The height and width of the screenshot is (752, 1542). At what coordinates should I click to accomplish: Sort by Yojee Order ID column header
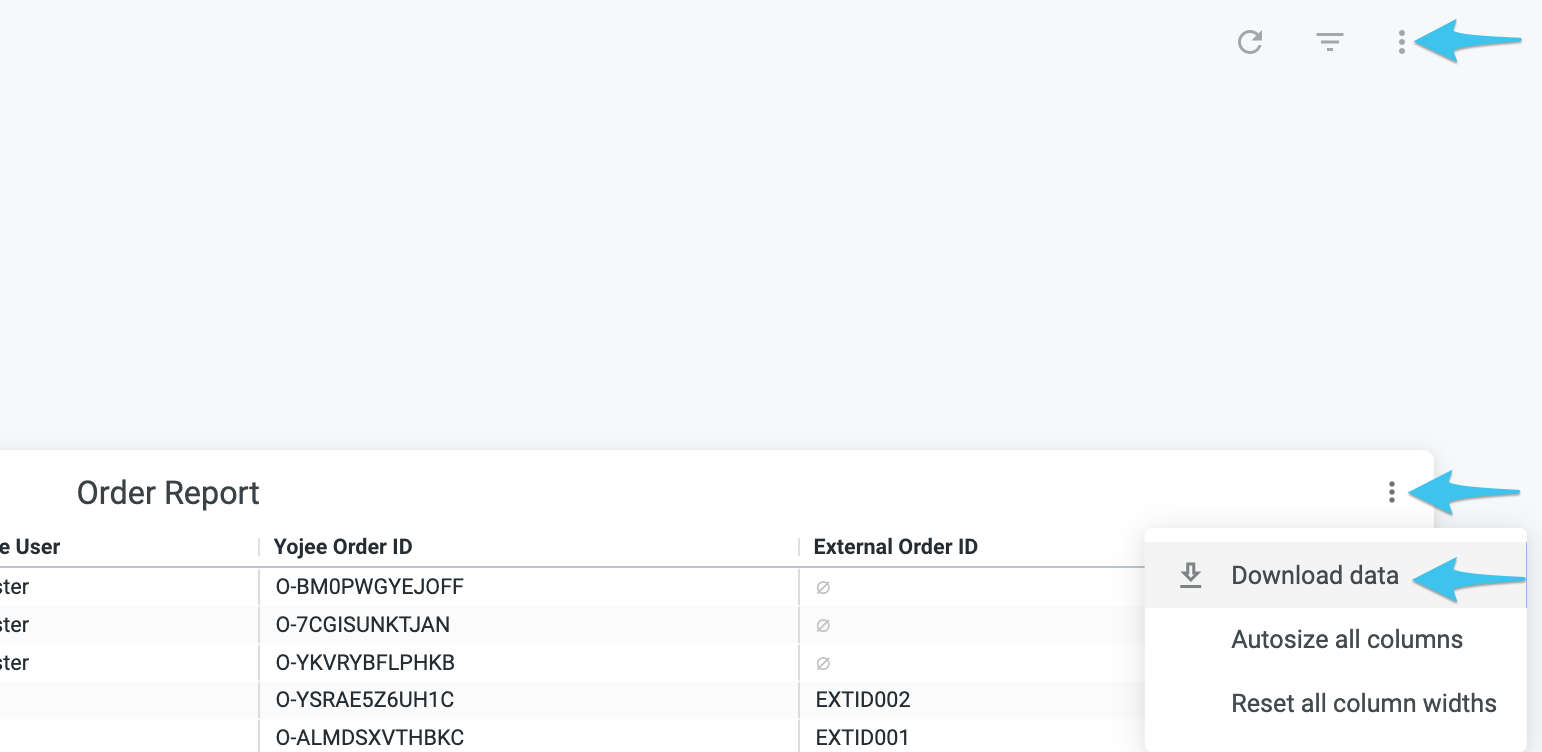(x=343, y=547)
